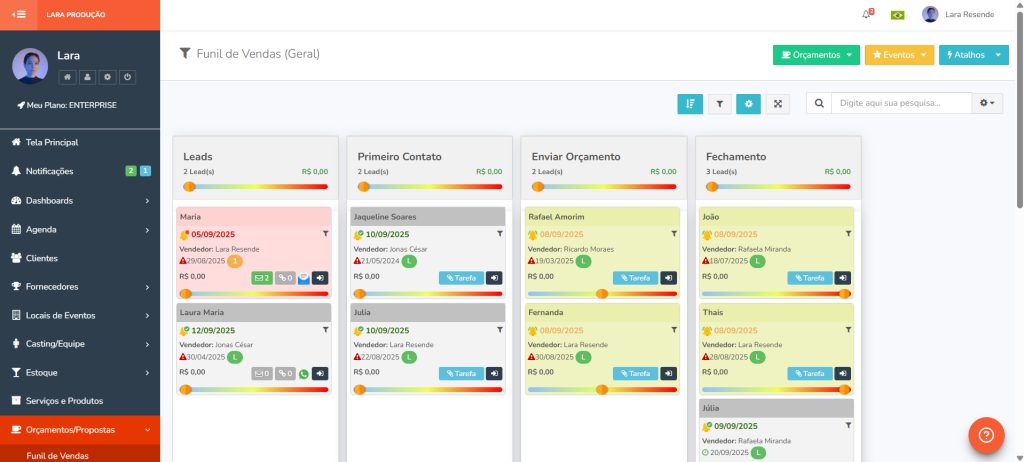Screen dimensions: 1024x462
Task: Open the yellow Eventos dropdown button
Action: pyautogui.click(x=899, y=55)
